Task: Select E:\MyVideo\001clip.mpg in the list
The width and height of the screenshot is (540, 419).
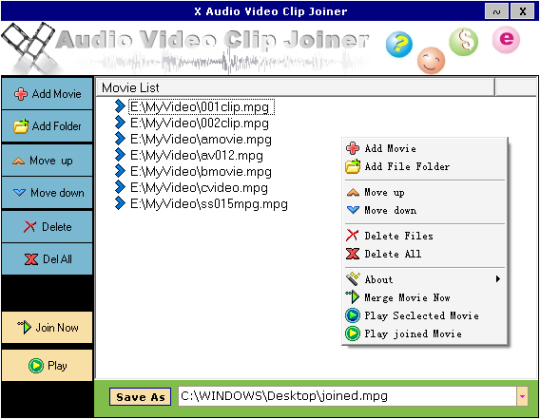Action: pyautogui.click(x=201, y=107)
